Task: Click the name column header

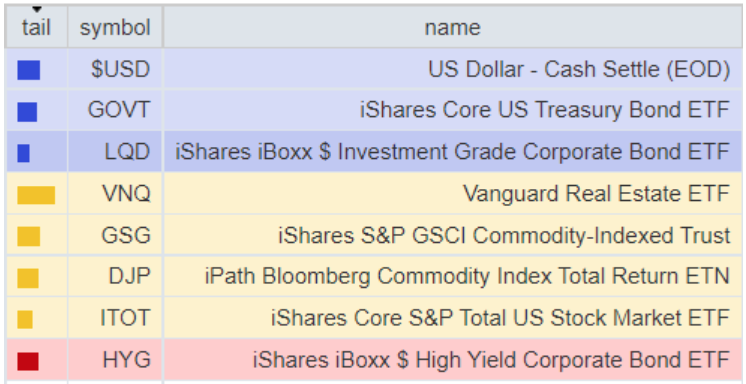Action: point(452,28)
